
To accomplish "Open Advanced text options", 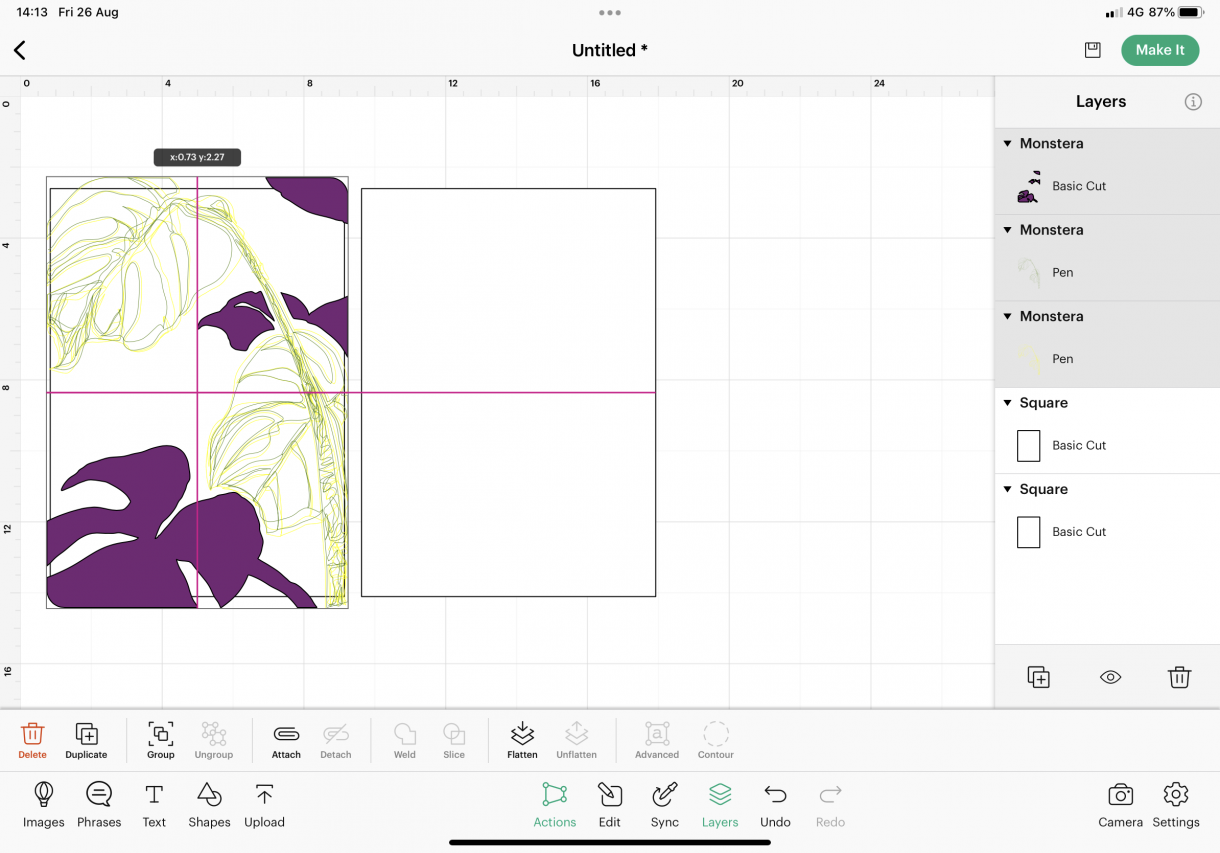I will (x=657, y=741).
